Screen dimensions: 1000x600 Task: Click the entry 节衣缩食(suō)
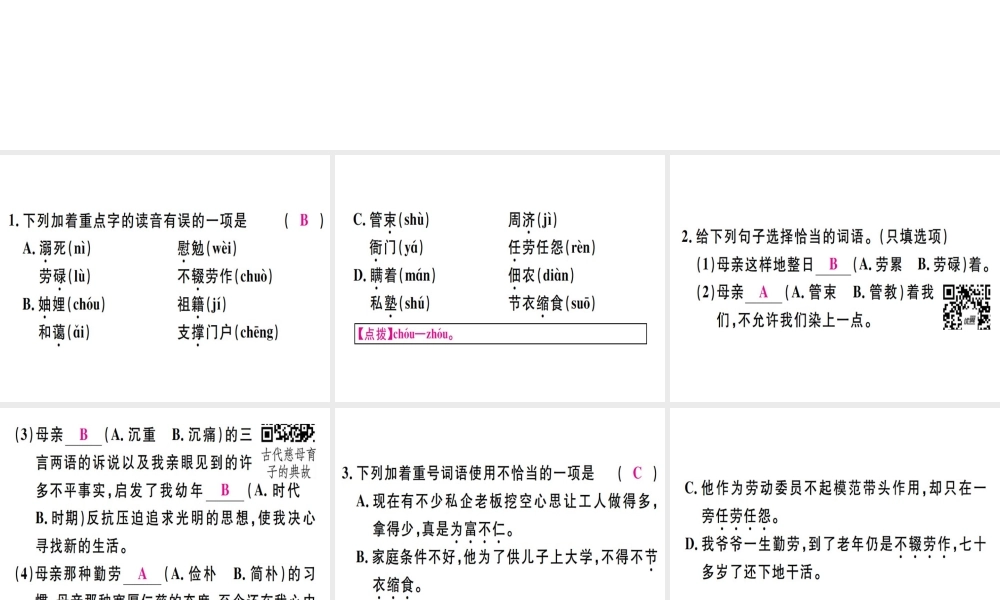[x=552, y=304]
